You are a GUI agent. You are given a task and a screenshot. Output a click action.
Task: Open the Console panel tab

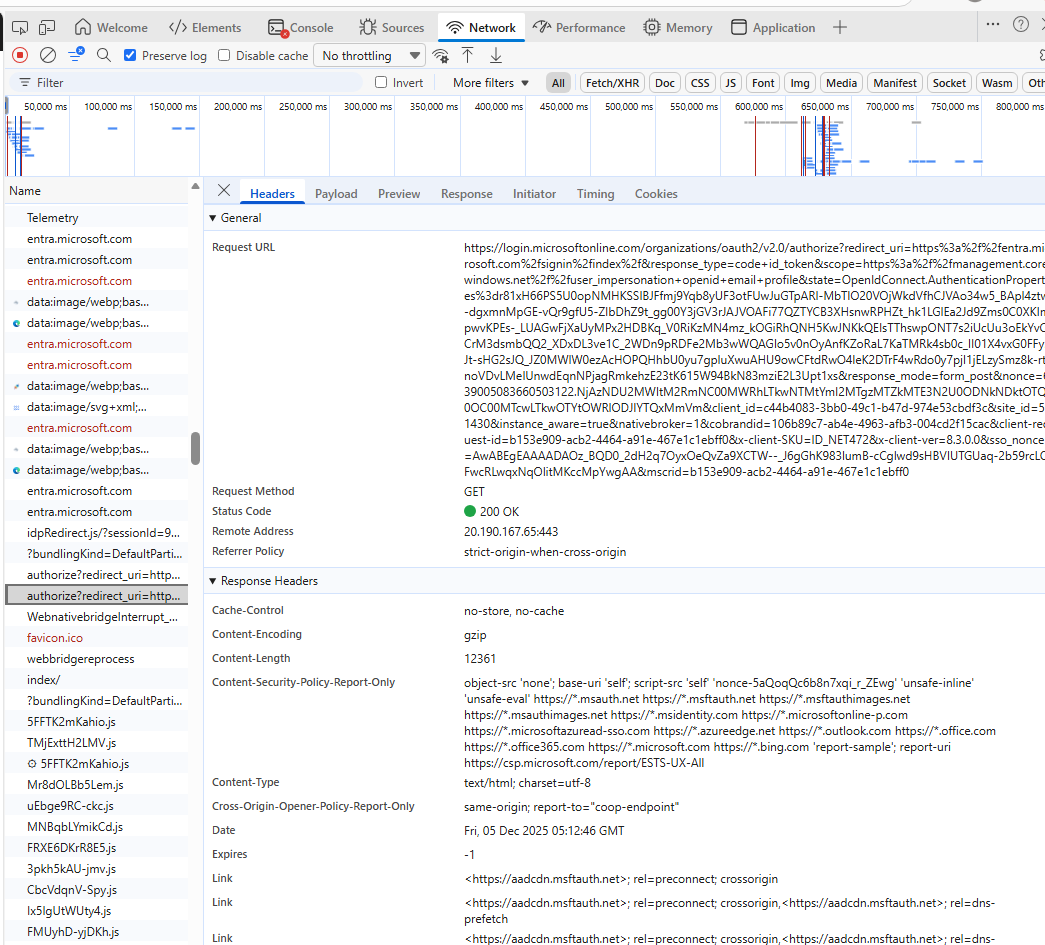pos(303,27)
